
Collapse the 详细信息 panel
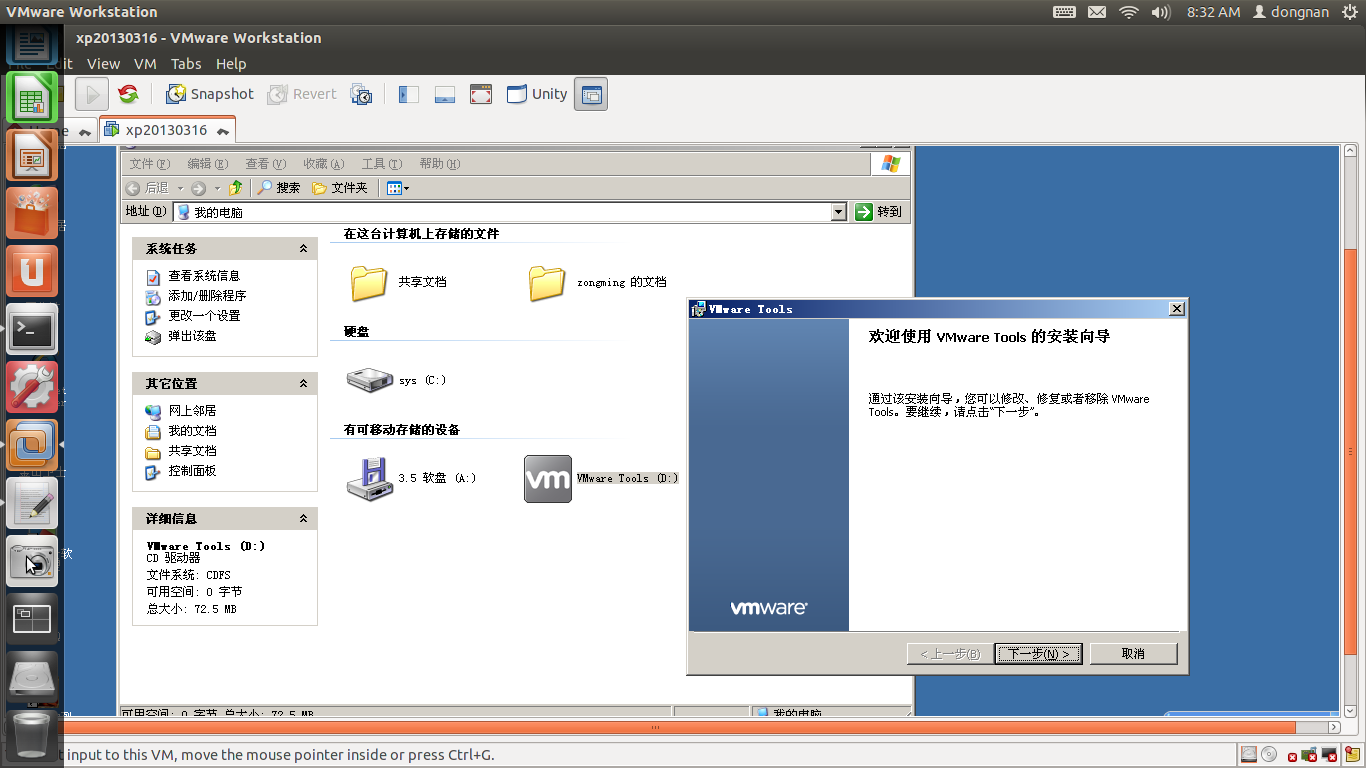(x=303, y=519)
